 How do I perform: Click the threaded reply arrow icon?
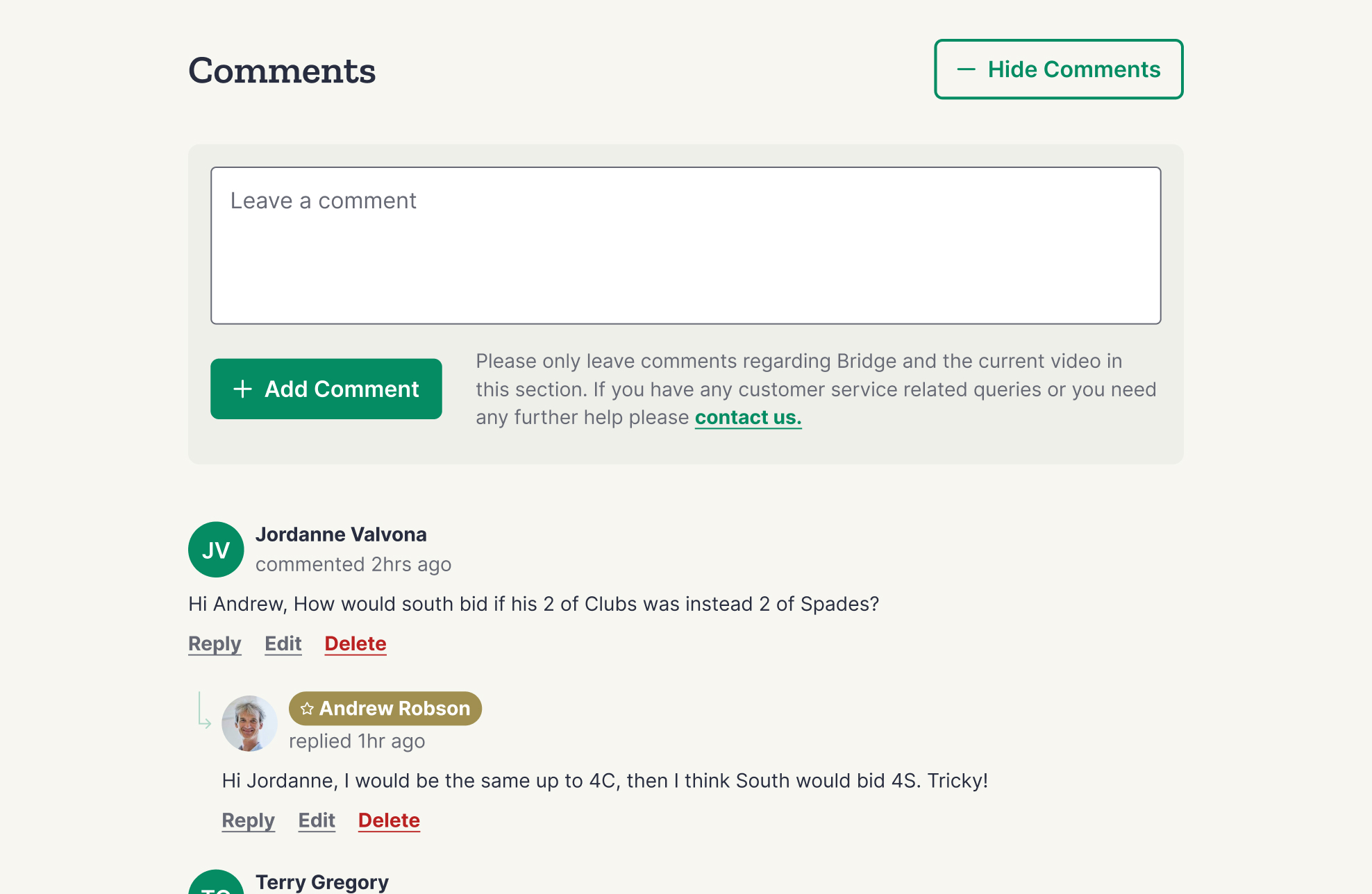(x=203, y=711)
